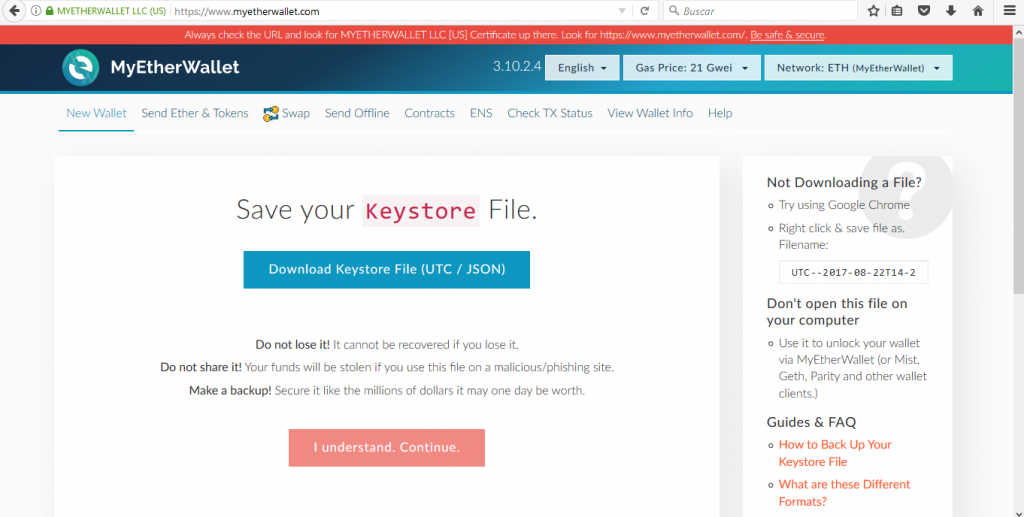Save page to Pocket icon
This screenshot has width=1024, height=517.
[923, 11]
